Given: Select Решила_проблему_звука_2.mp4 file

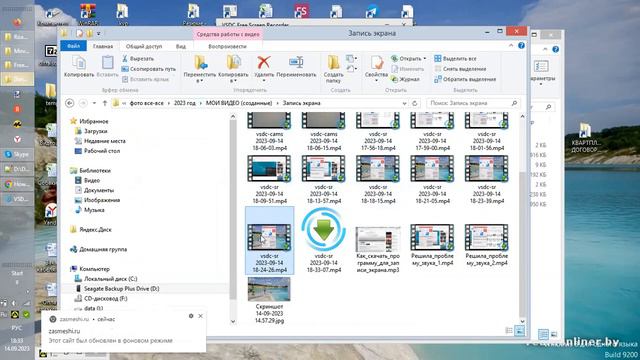Looking at the screenshot, I should coord(487,244).
